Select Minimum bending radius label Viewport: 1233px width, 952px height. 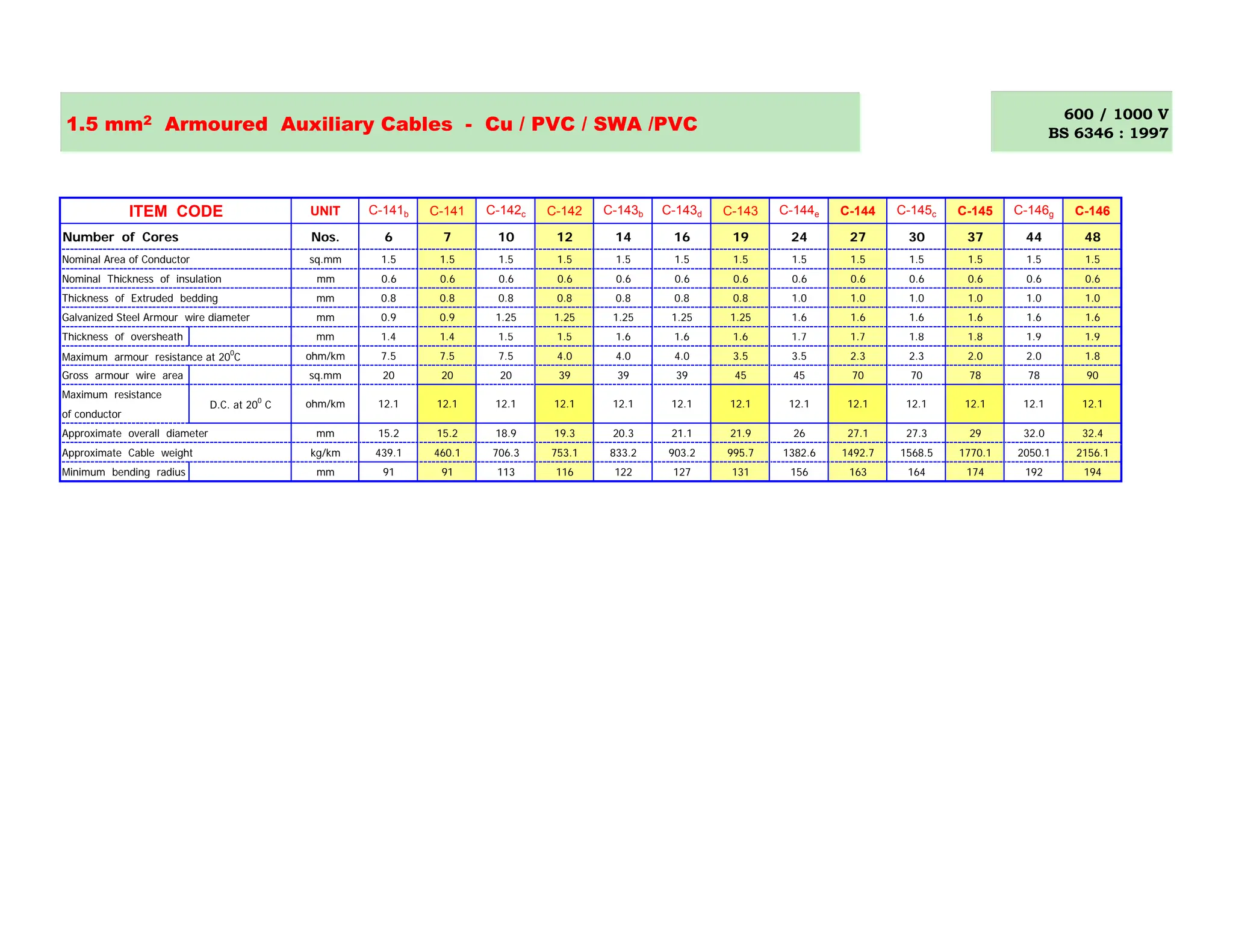pos(123,472)
